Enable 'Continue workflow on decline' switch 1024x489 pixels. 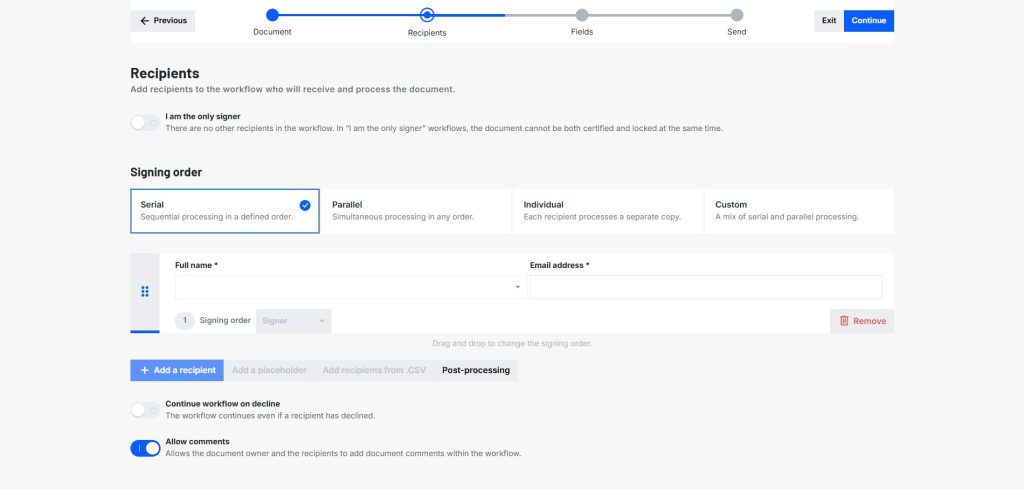pos(145,410)
